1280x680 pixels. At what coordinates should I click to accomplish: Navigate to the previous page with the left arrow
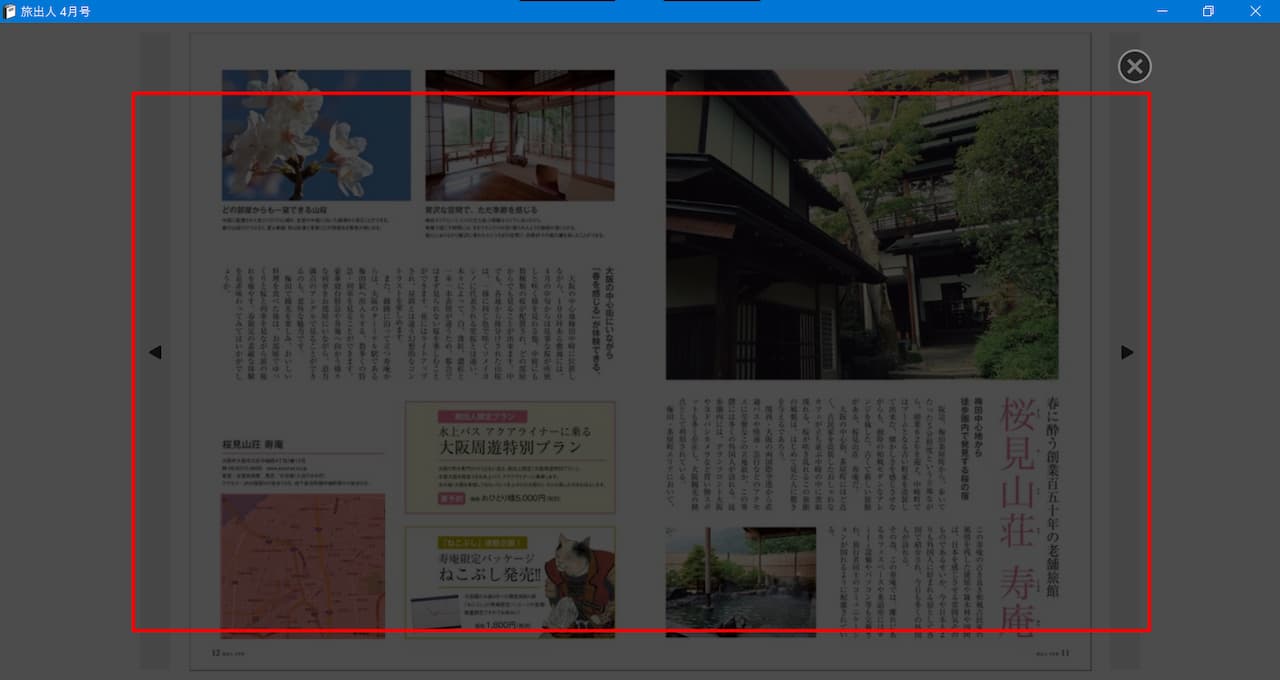[155, 352]
